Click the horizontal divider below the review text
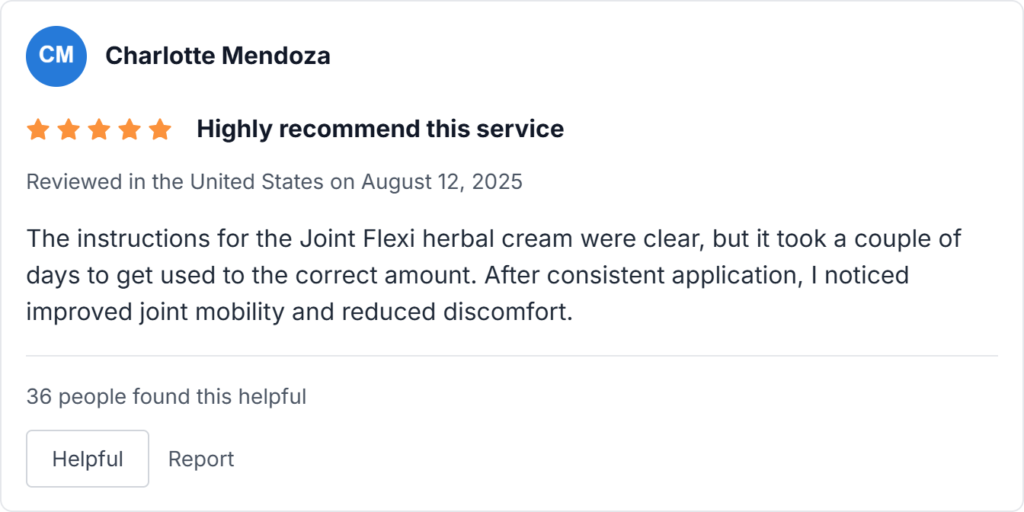Viewport: 1024px width, 512px height. click(x=512, y=356)
